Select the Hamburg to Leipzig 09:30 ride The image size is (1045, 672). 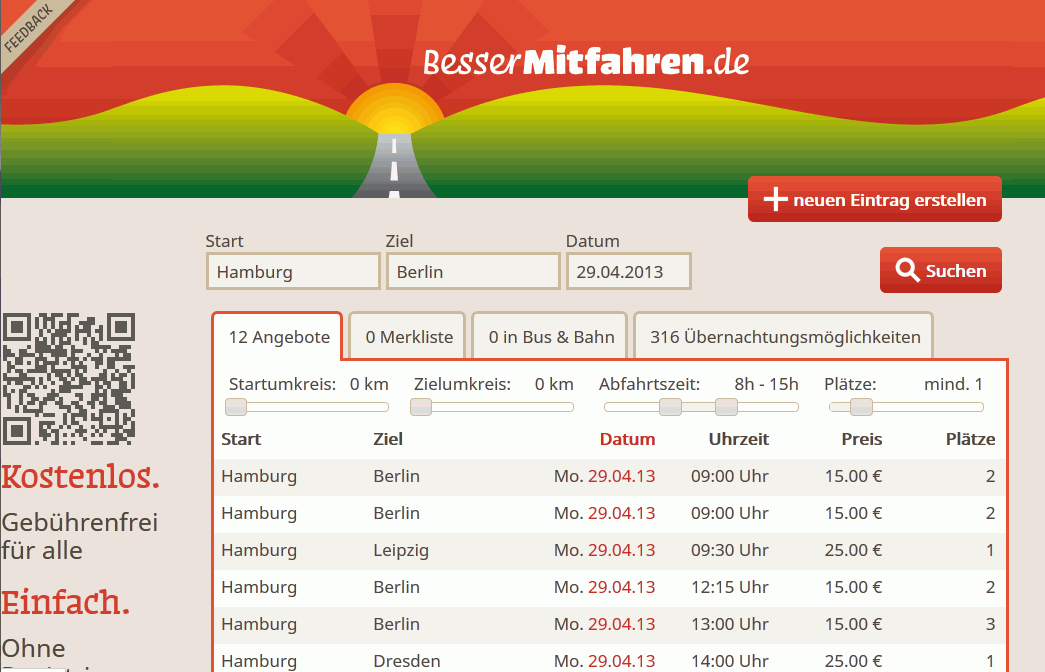[608, 550]
